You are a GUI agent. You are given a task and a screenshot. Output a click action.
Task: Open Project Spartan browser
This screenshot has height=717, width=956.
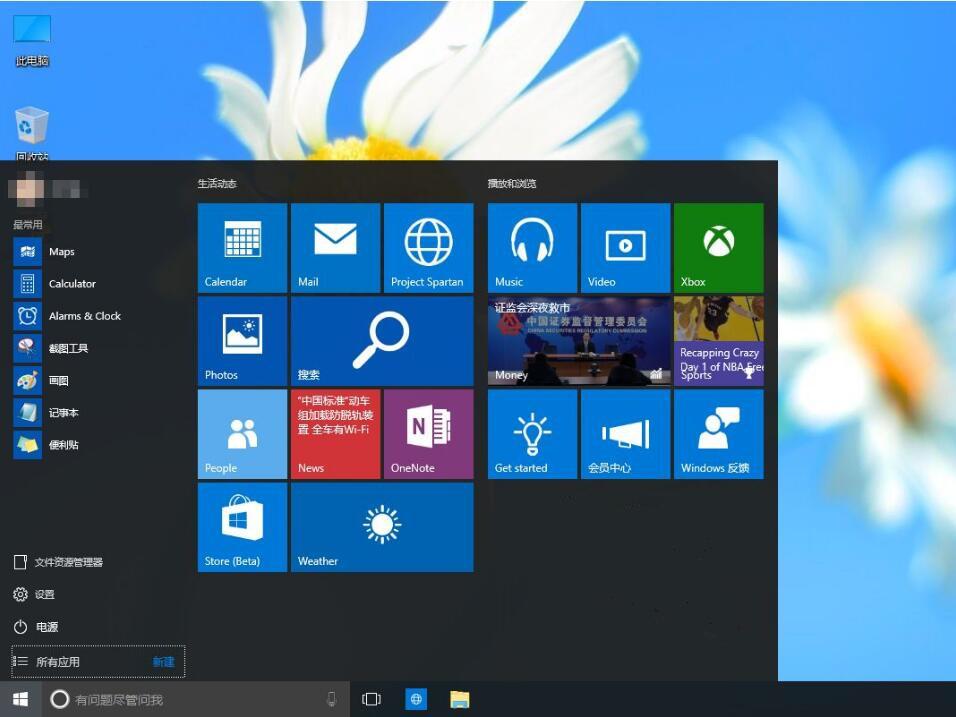click(x=428, y=247)
